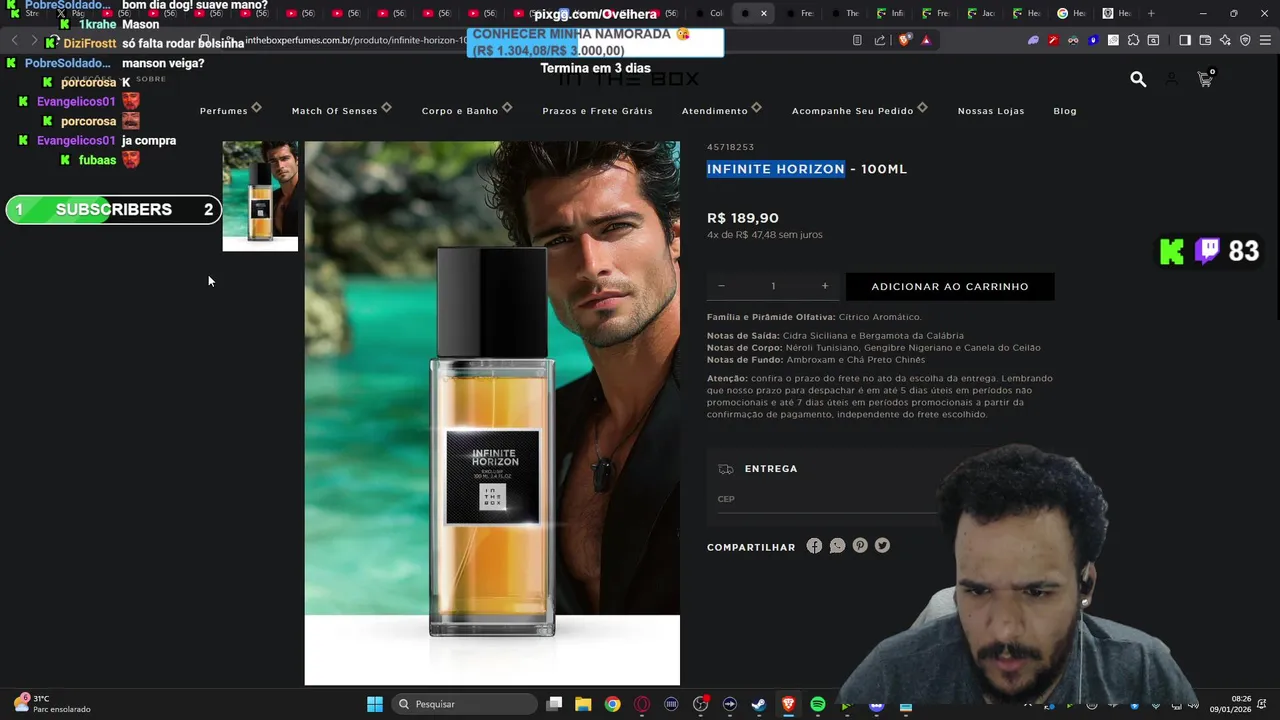Open Brave Wallet icon
Image resolution: width=1280 pixels, height=720 pixels.
point(1205,40)
